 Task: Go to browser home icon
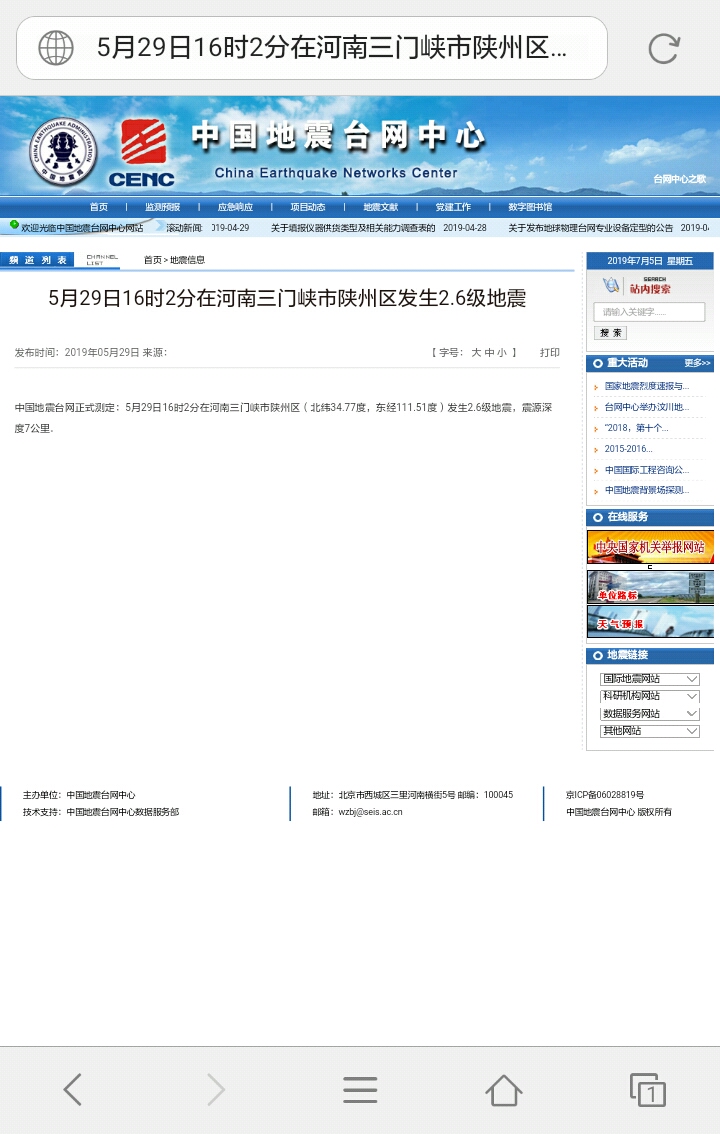coord(504,1089)
